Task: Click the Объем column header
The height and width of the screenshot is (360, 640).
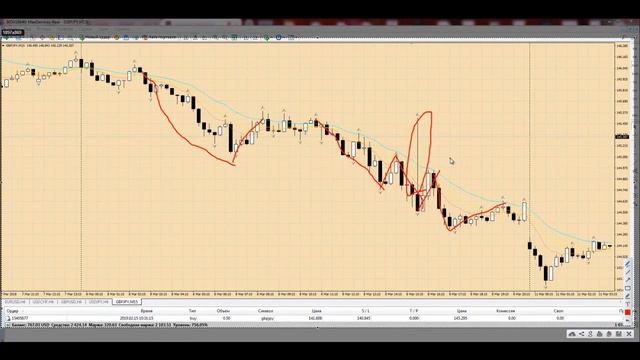Action: coord(223,311)
